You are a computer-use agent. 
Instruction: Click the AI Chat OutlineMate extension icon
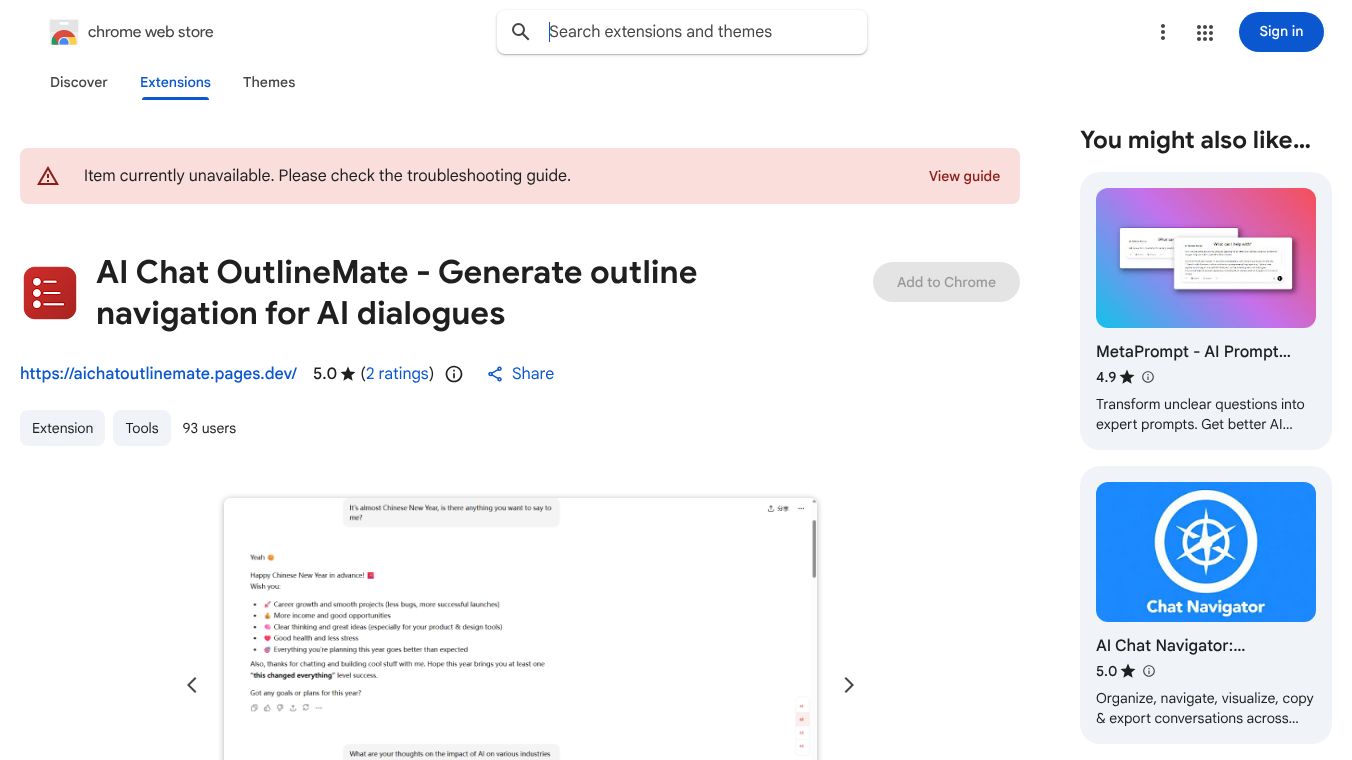tap(49, 292)
